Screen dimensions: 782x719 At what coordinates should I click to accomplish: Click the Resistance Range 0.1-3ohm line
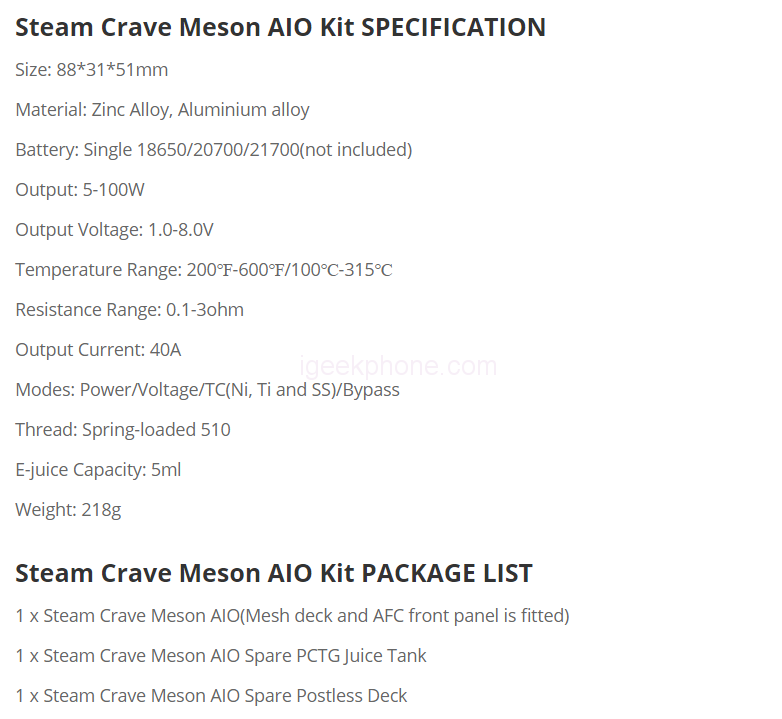[x=129, y=310]
